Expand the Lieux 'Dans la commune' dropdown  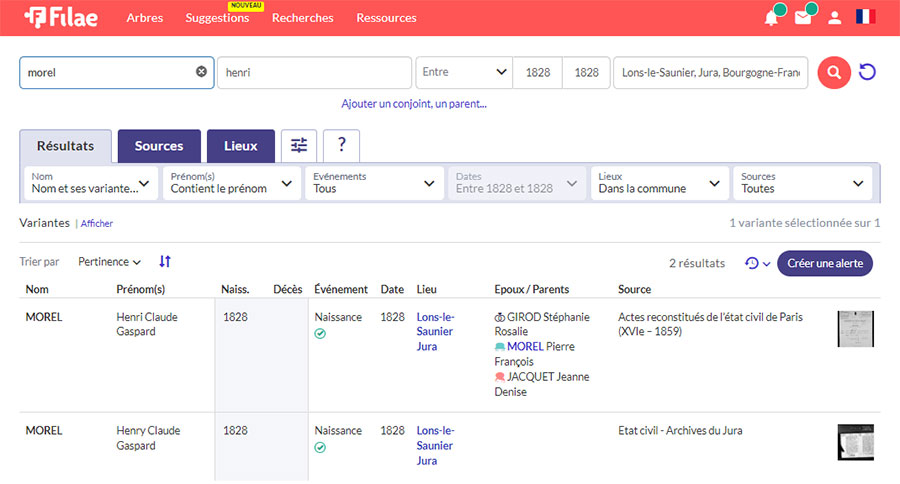[659, 183]
